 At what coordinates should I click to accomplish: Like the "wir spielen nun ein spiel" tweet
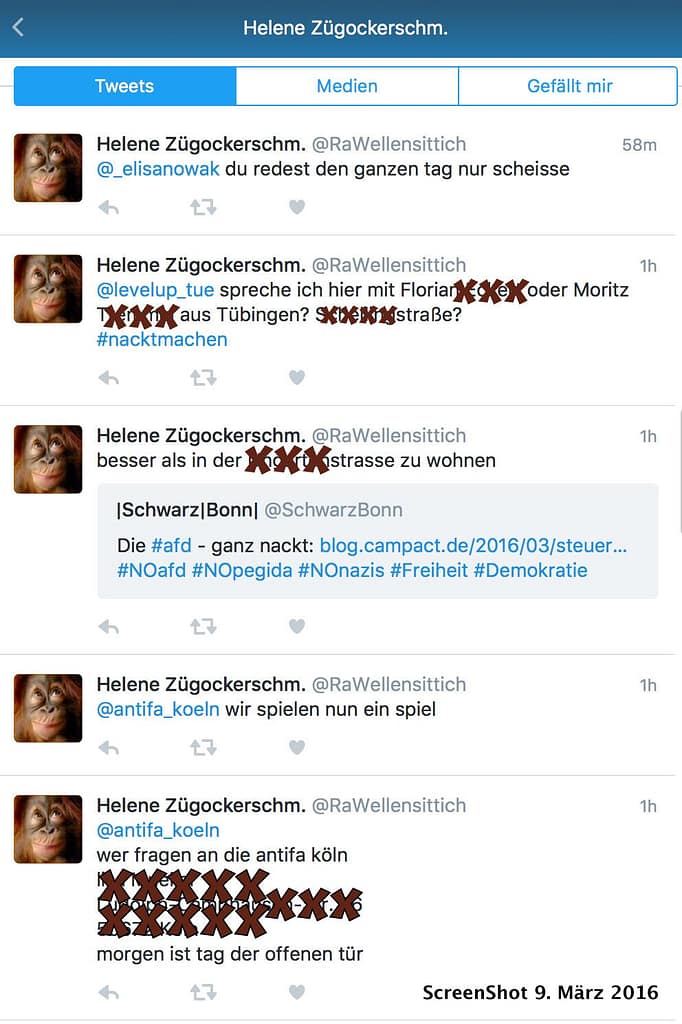(x=296, y=746)
